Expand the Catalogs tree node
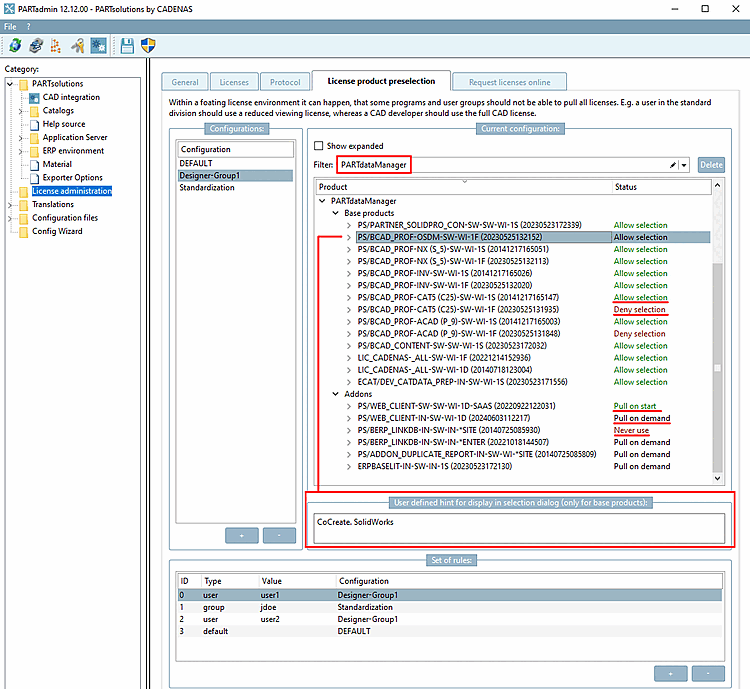The width and height of the screenshot is (750, 689). (20, 111)
